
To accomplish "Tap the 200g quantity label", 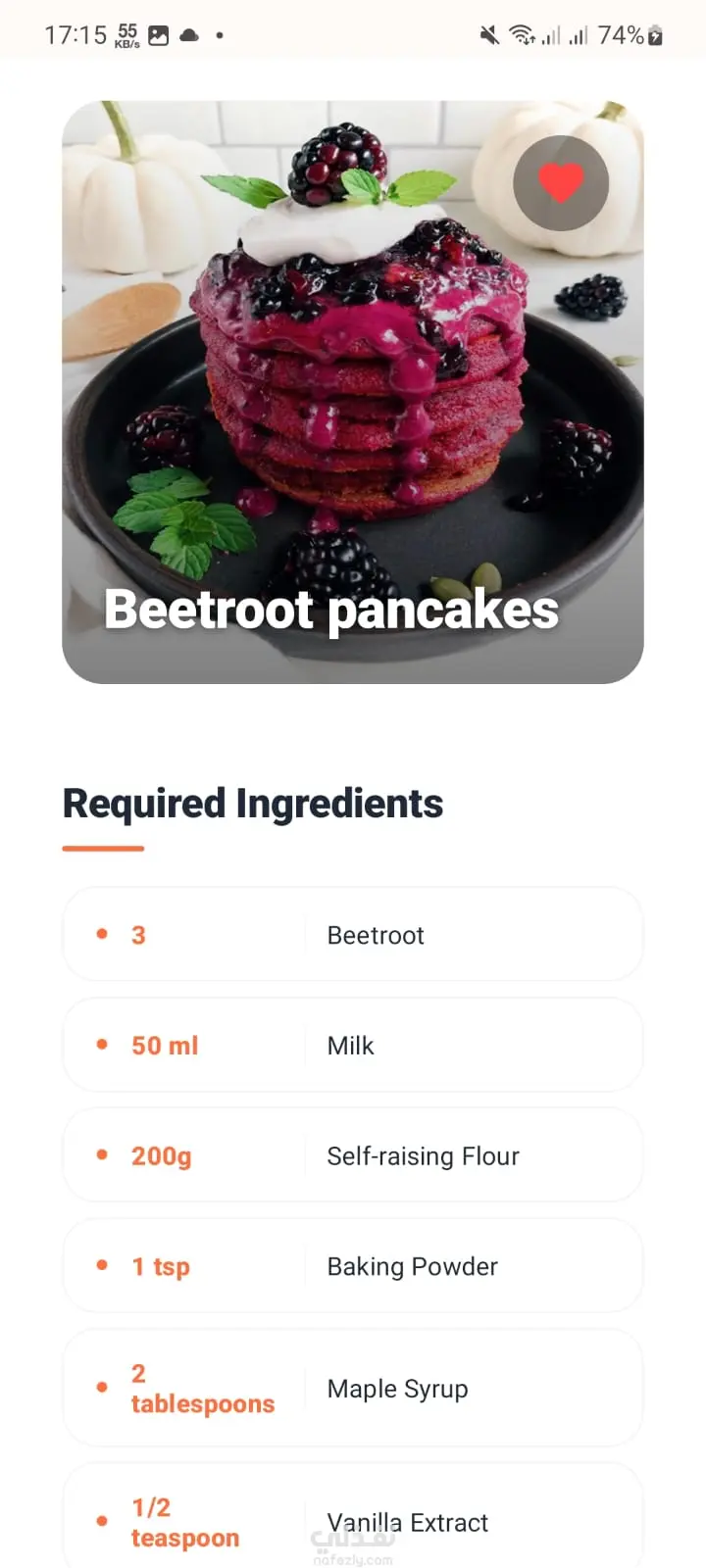I will click(162, 1156).
